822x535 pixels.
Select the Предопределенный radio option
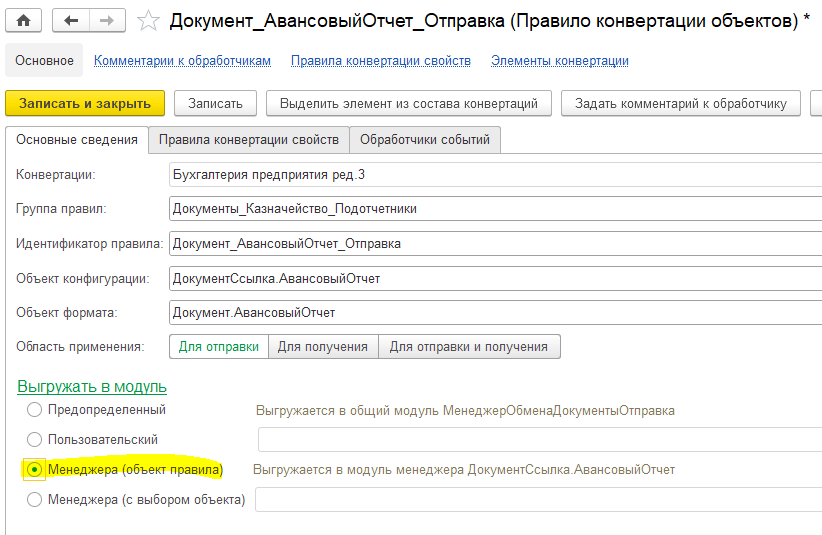click(x=35, y=409)
